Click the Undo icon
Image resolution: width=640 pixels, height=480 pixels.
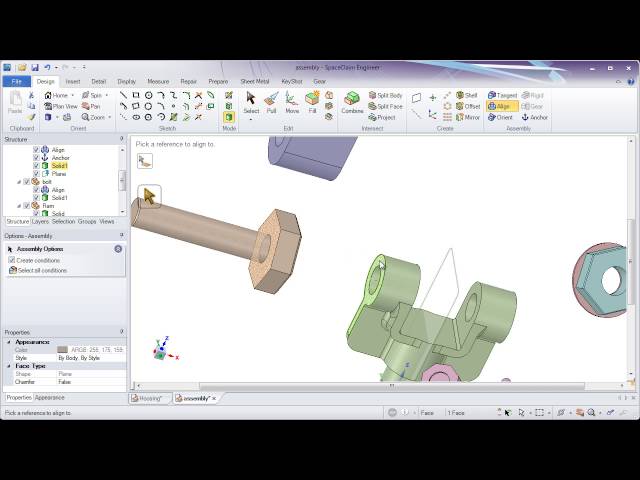48,67
